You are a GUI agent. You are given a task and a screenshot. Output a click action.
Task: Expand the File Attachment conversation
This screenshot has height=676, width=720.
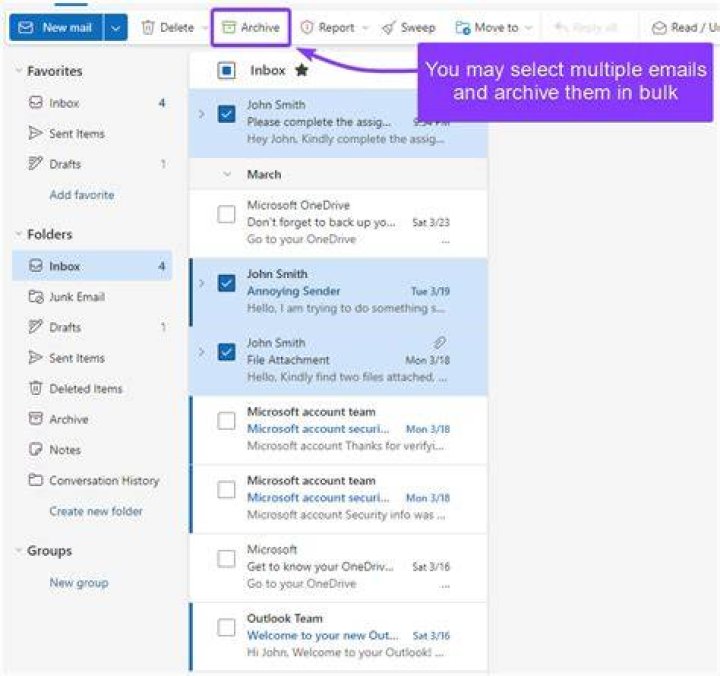[202, 352]
